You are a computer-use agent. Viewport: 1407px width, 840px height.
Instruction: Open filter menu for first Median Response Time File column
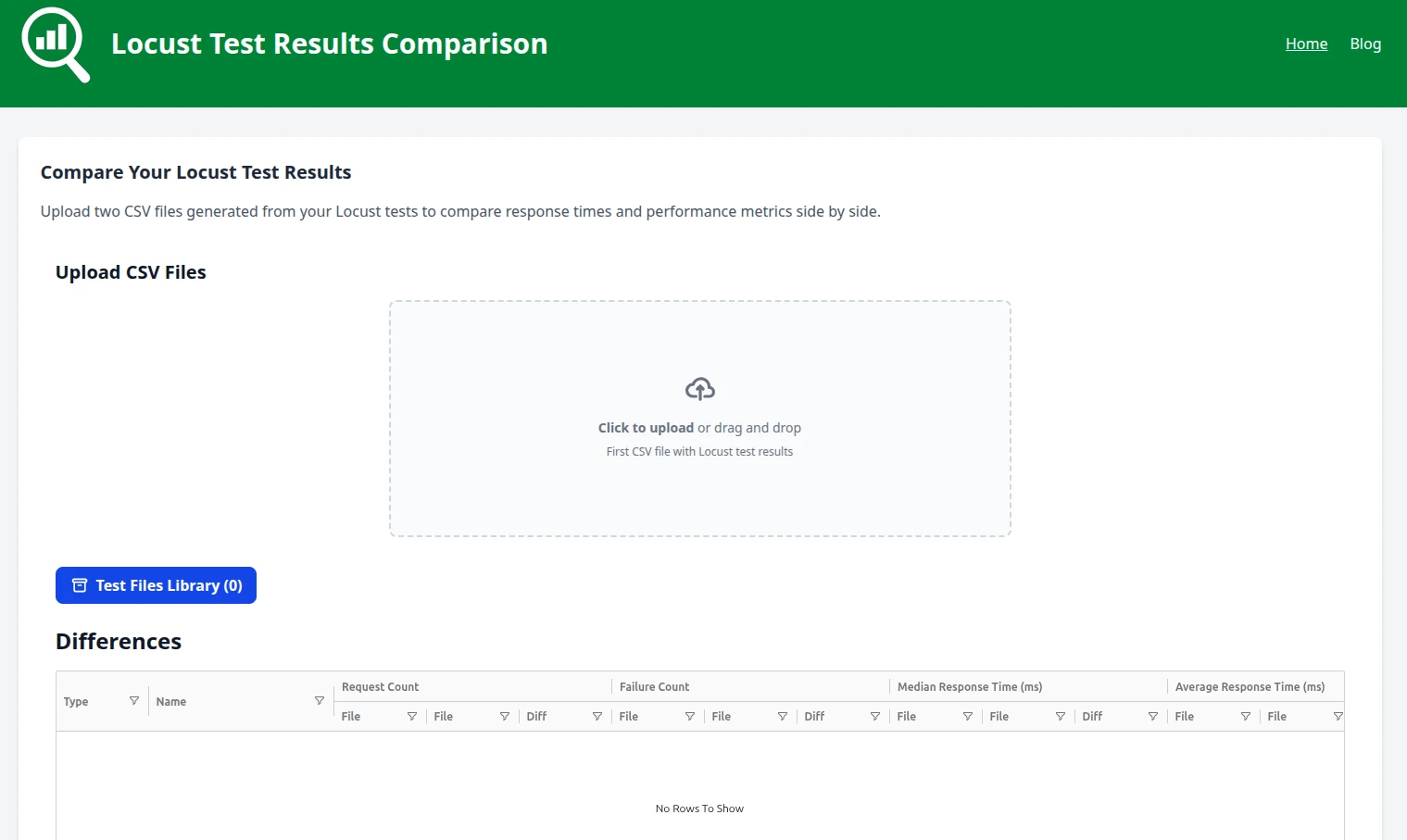(968, 716)
